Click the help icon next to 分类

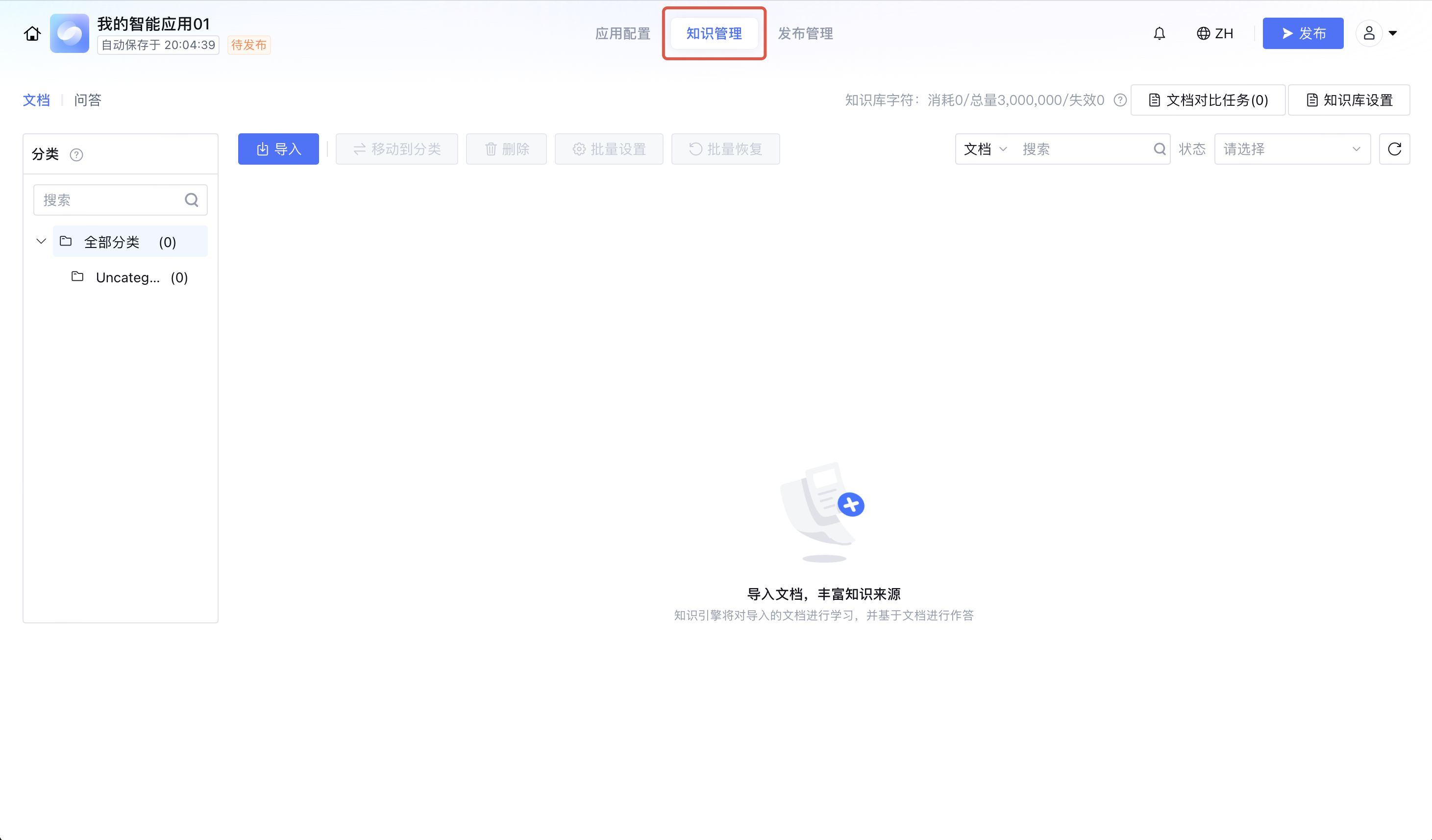pyautogui.click(x=76, y=154)
